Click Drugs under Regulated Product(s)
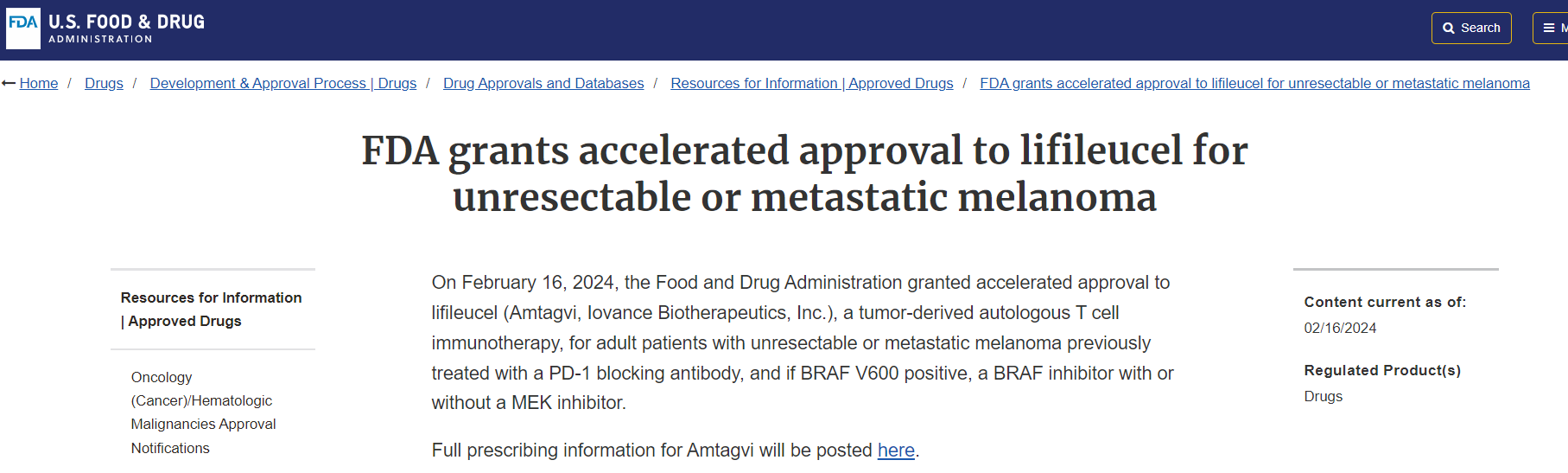Viewport: 1568px width, 473px height. (1323, 396)
